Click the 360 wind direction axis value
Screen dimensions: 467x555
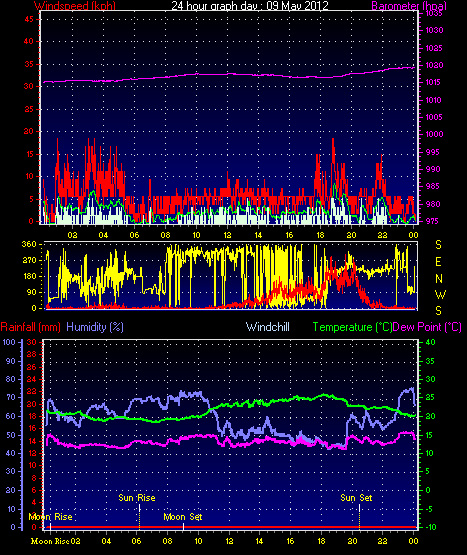(x=29, y=244)
